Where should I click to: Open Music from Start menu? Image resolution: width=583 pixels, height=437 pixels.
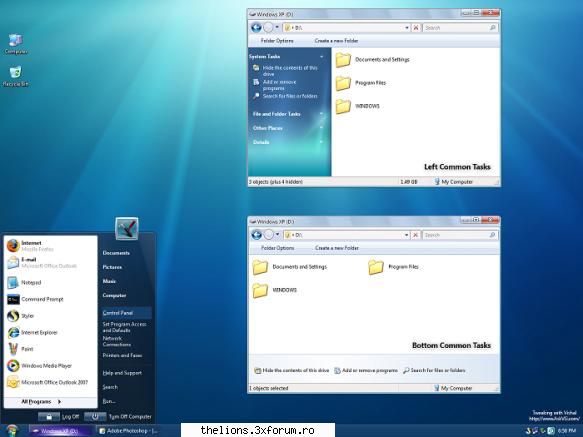[109, 281]
